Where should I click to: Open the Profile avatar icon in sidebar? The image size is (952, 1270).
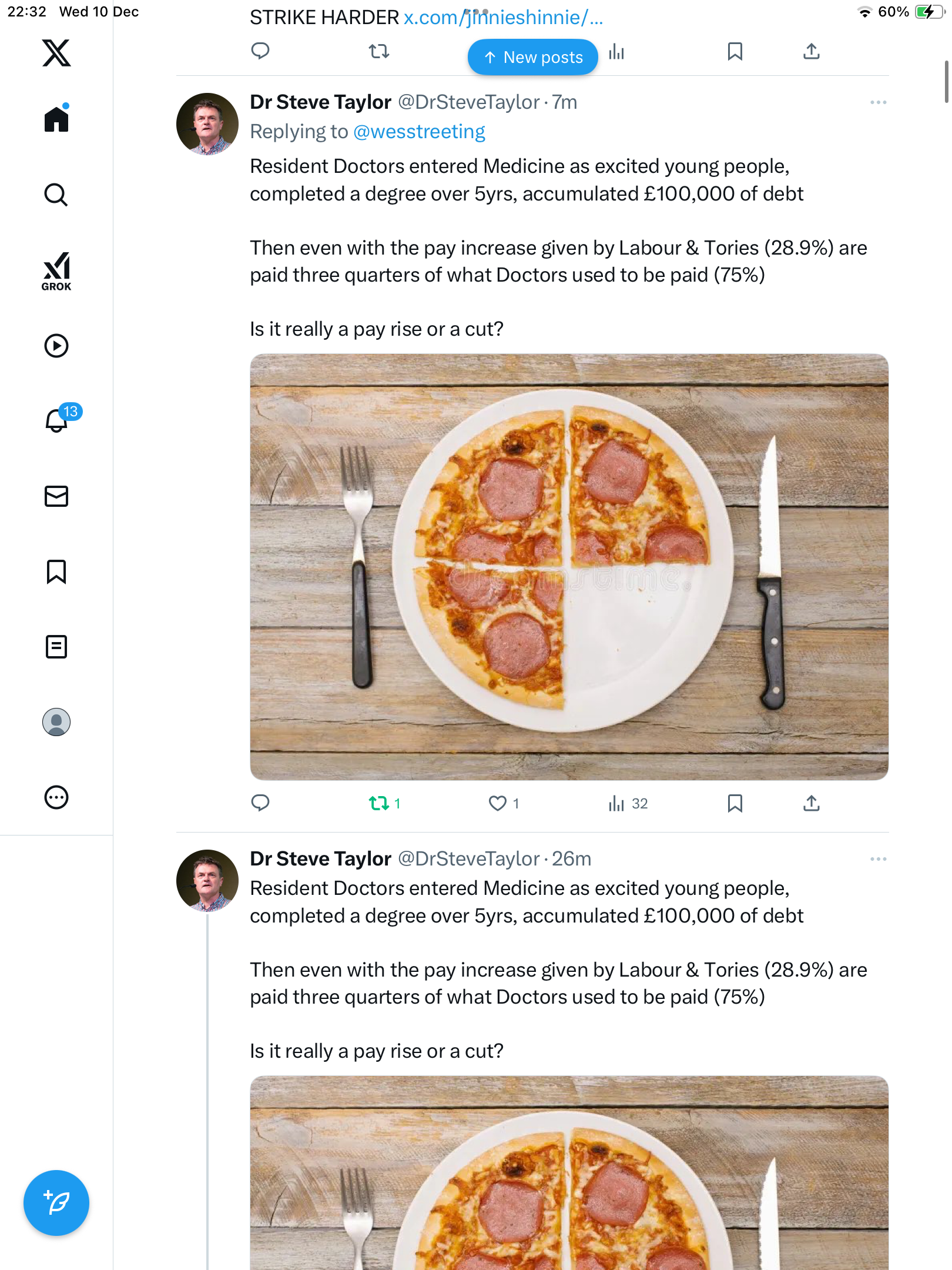(x=56, y=722)
